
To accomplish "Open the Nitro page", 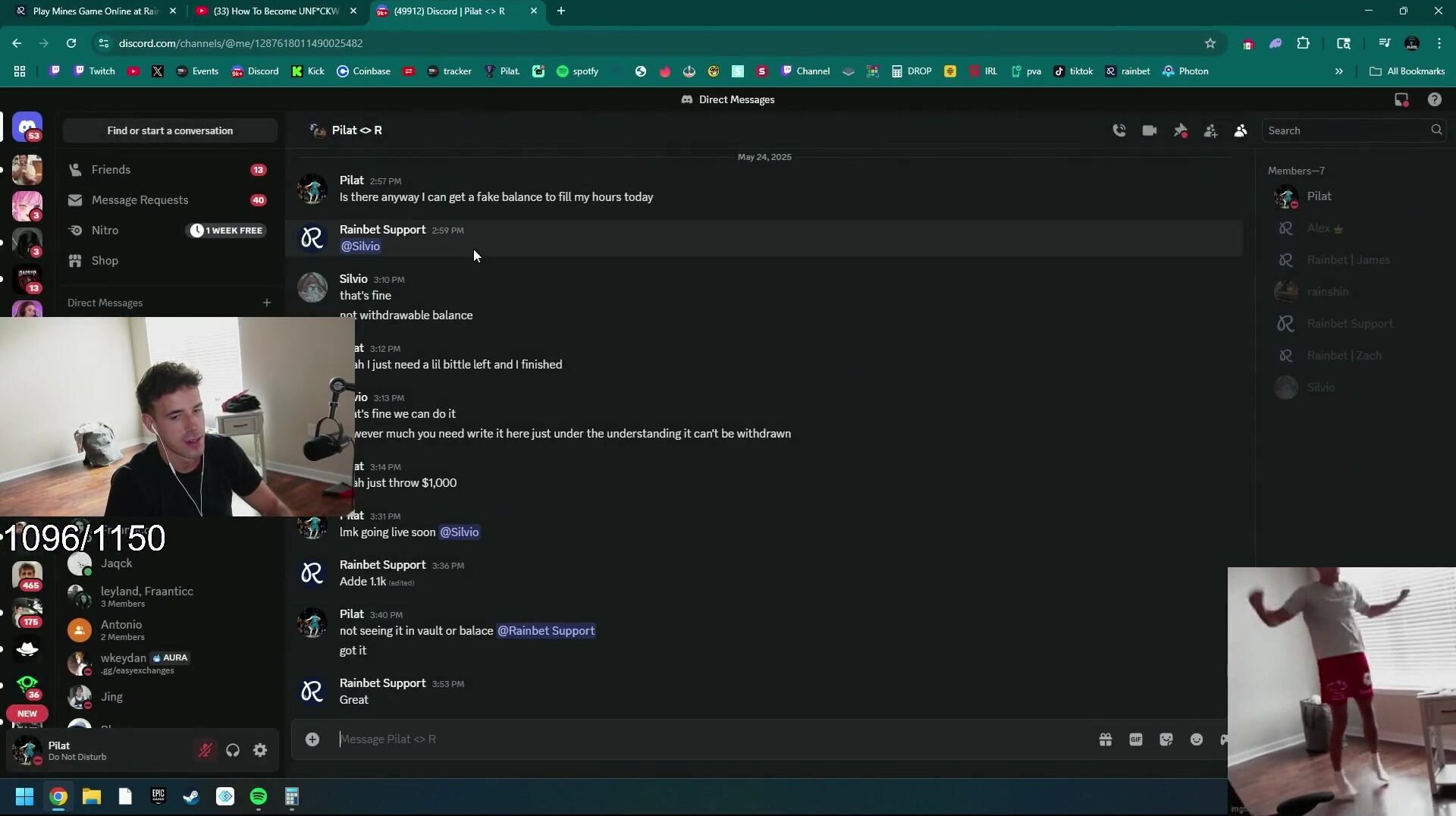I will point(168,231).
